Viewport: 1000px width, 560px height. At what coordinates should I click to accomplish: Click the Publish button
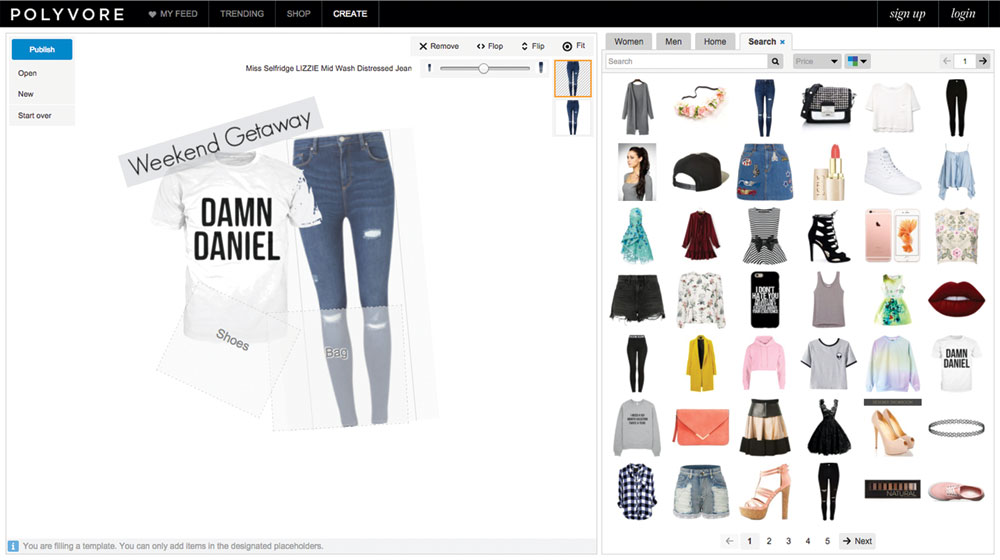pyautogui.click(x=42, y=49)
